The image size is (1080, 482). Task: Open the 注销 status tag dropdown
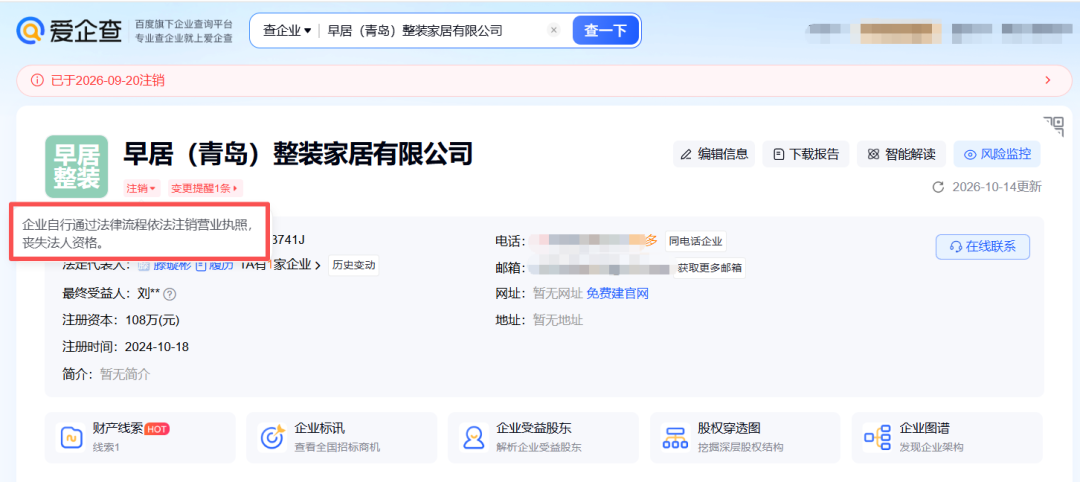point(142,188)
